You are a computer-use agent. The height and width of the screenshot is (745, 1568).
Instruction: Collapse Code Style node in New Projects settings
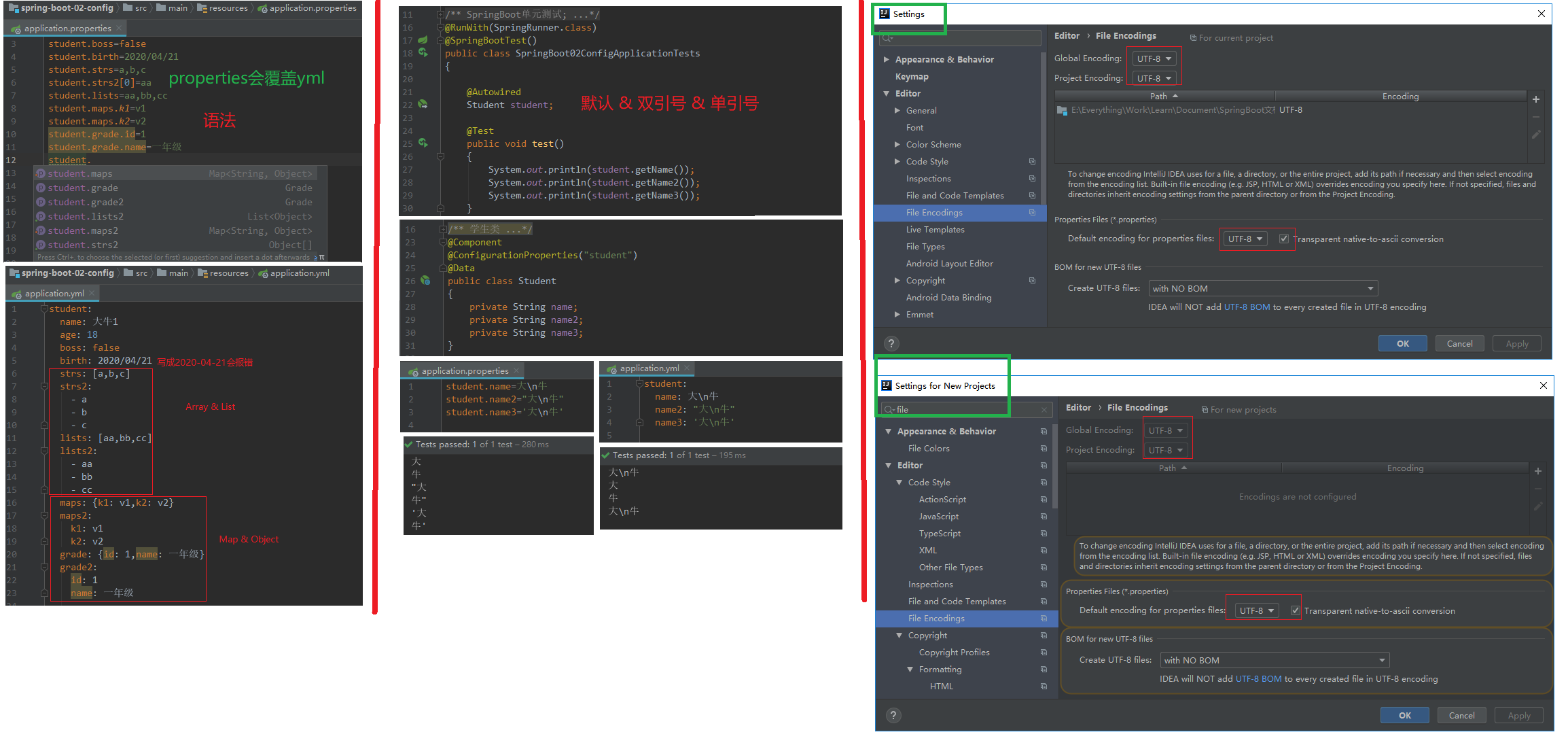point(899,483)
